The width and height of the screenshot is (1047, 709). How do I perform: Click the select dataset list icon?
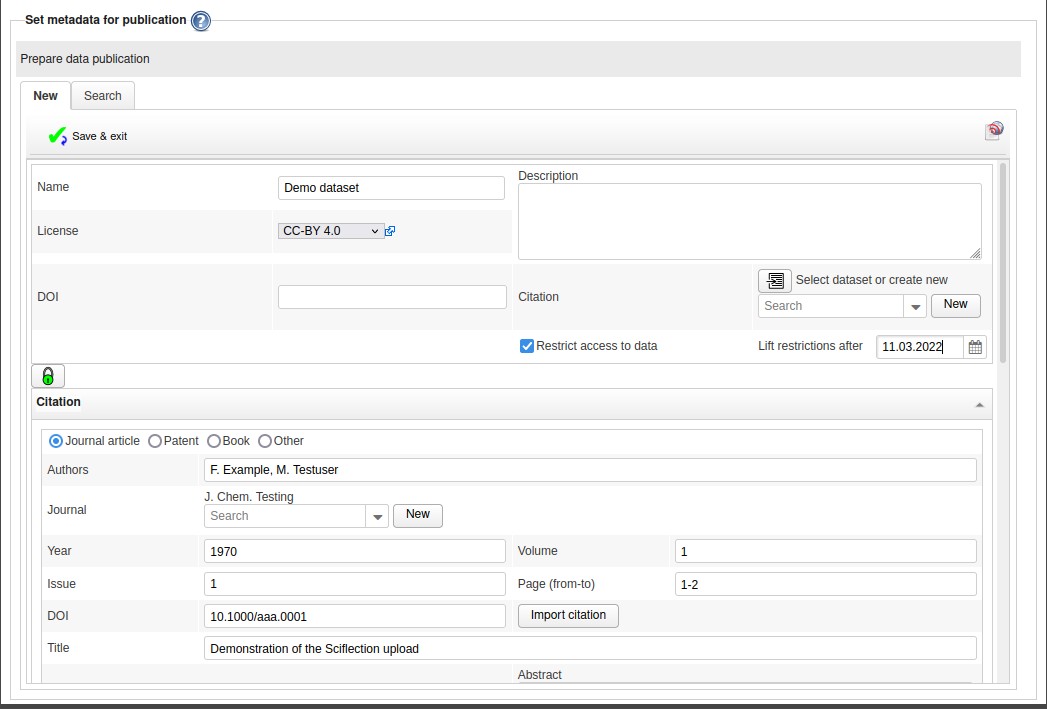point(774,281)
